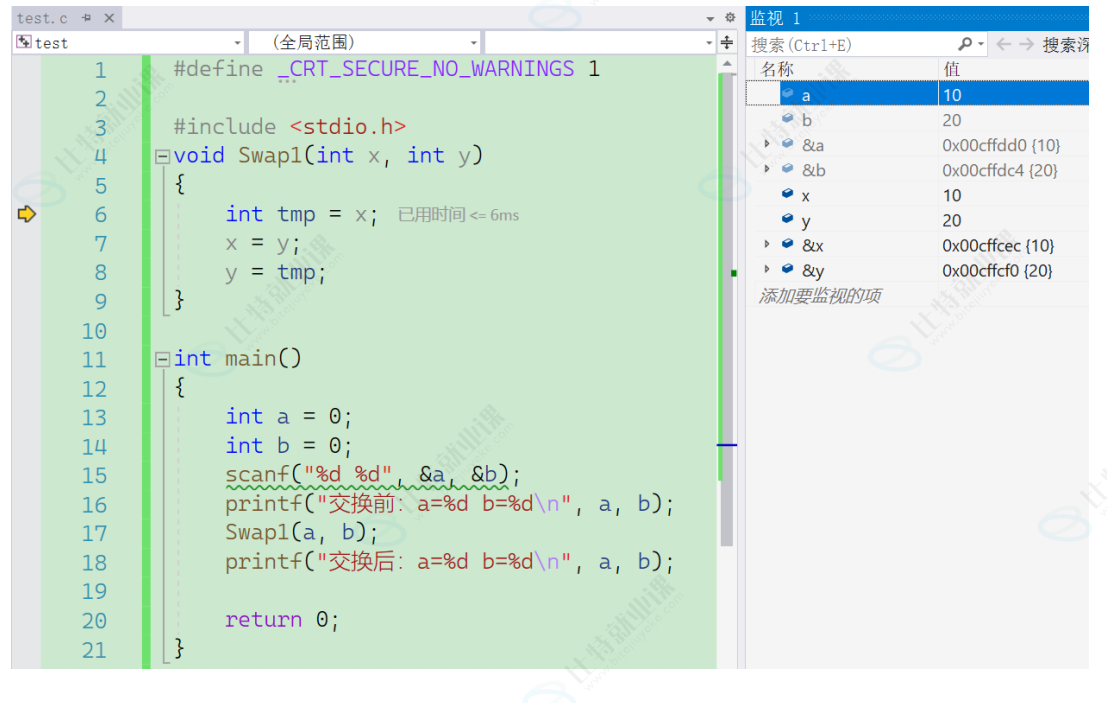Screen dimensions: 1107x703
Task: Expand the &y watch entry
Action: coord(767,269)
